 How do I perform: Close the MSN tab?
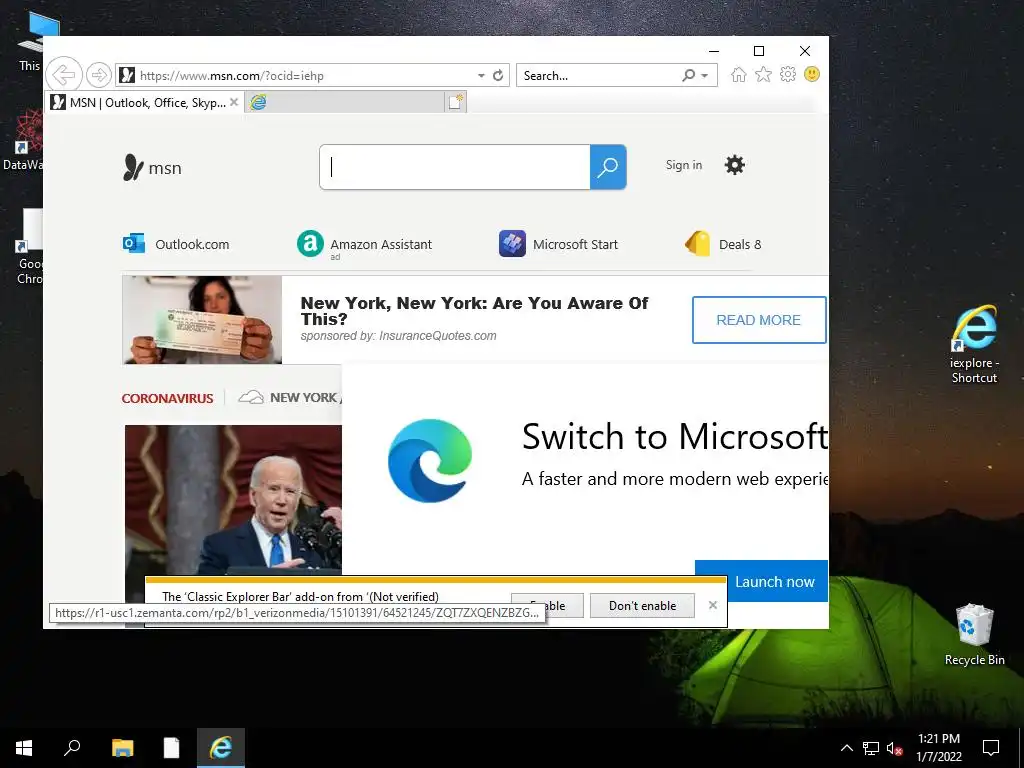pos(234,102)
